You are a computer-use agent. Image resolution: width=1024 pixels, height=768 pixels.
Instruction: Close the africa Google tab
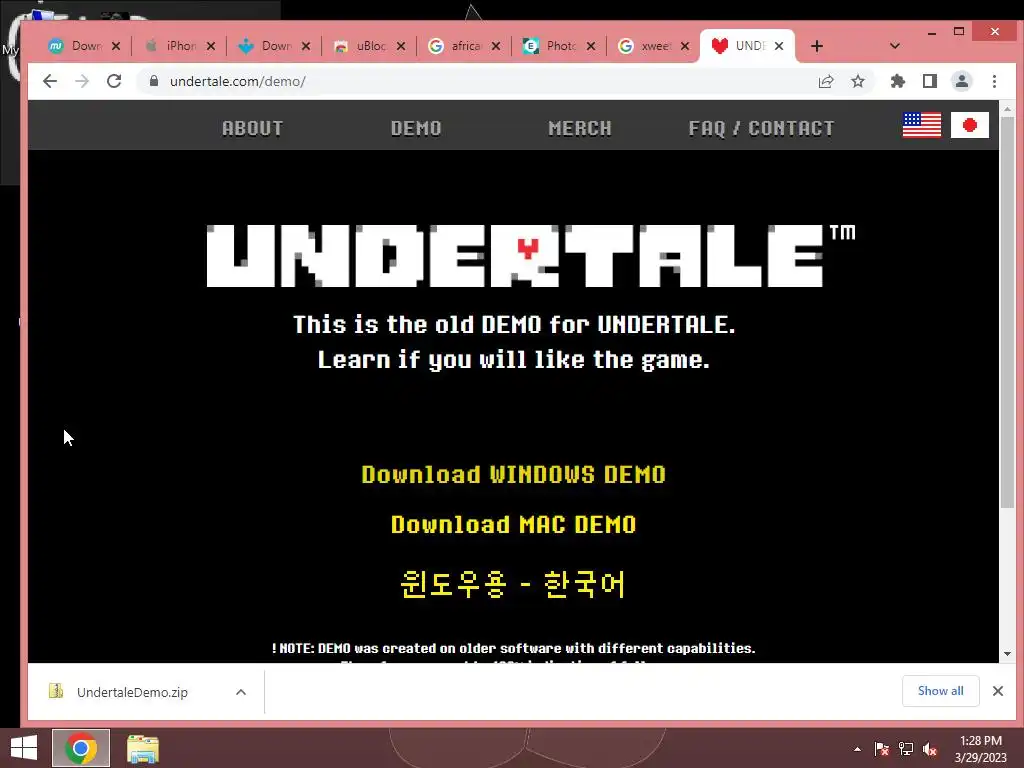[496, 46]
